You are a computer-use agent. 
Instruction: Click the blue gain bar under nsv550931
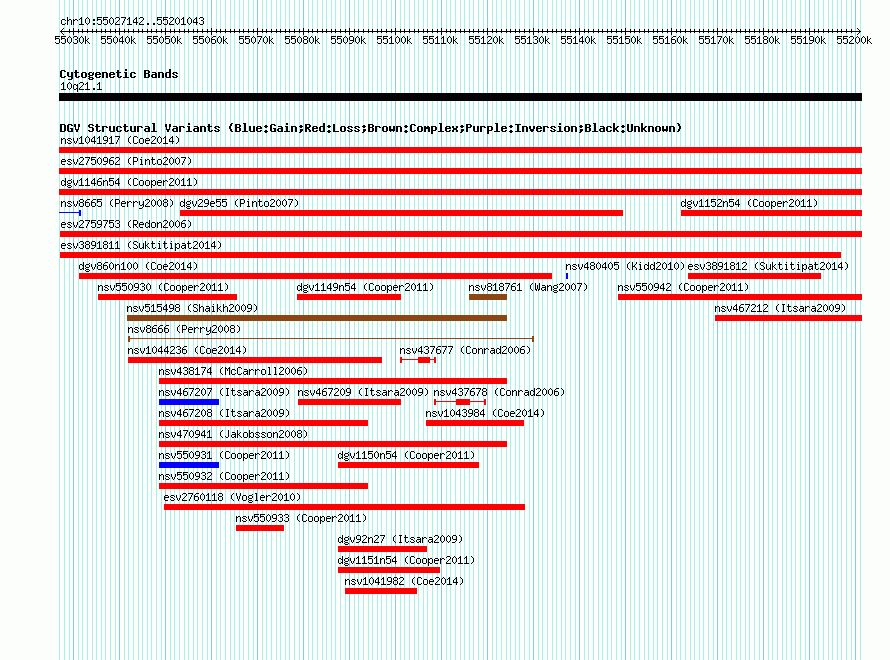(189, 465)
